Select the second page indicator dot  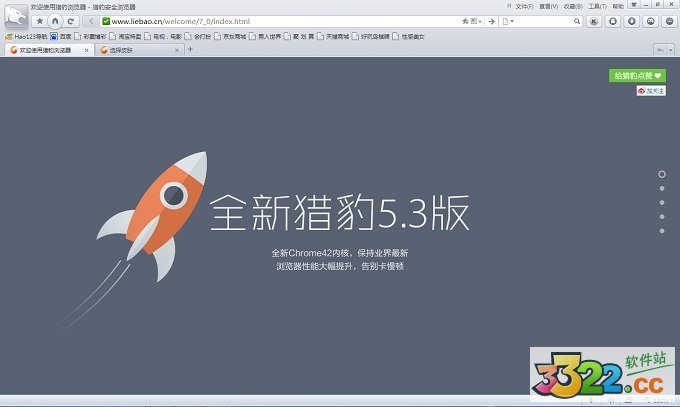662,188
